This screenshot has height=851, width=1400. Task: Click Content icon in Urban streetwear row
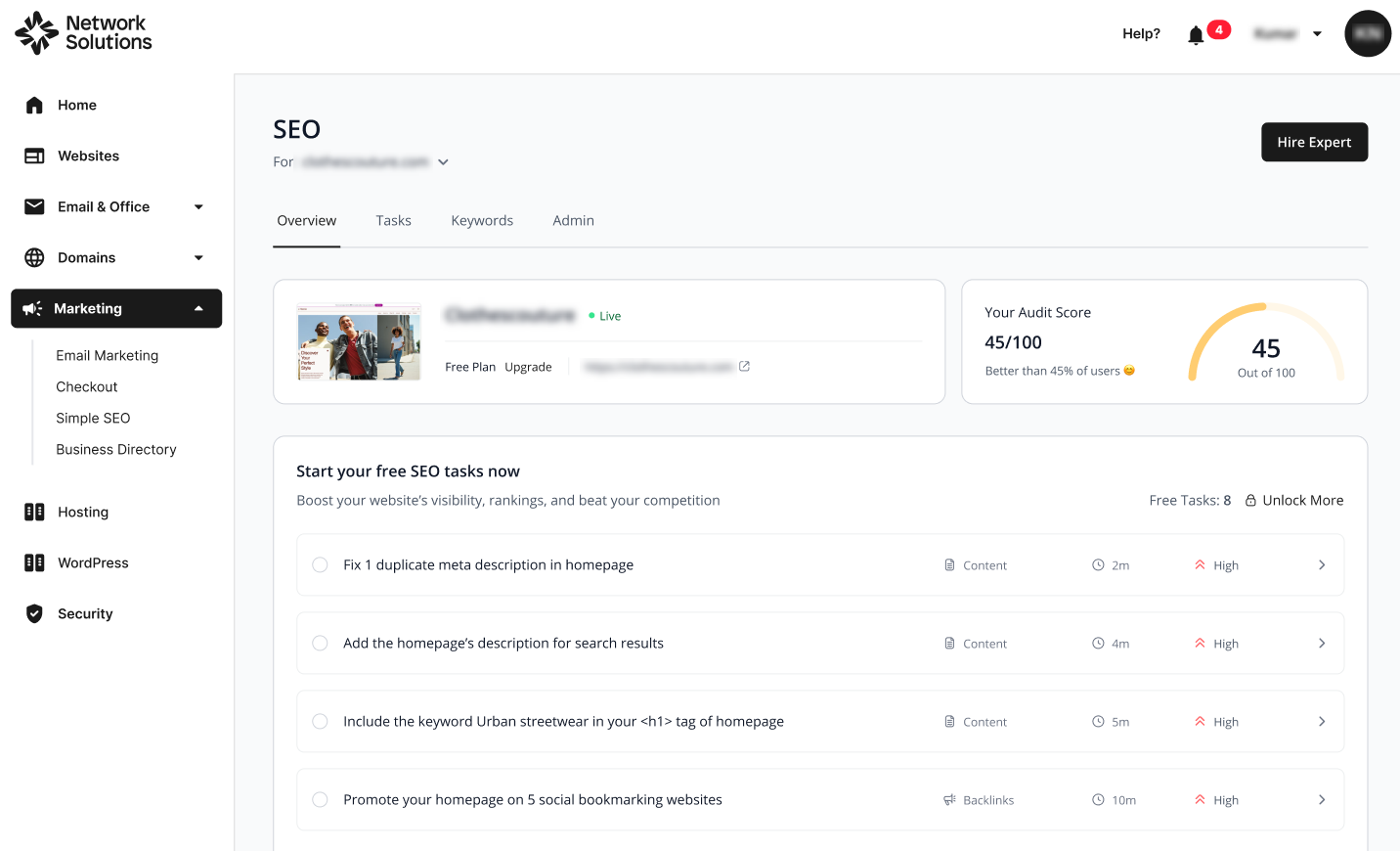pyautogui.click(x=949, y=721)
